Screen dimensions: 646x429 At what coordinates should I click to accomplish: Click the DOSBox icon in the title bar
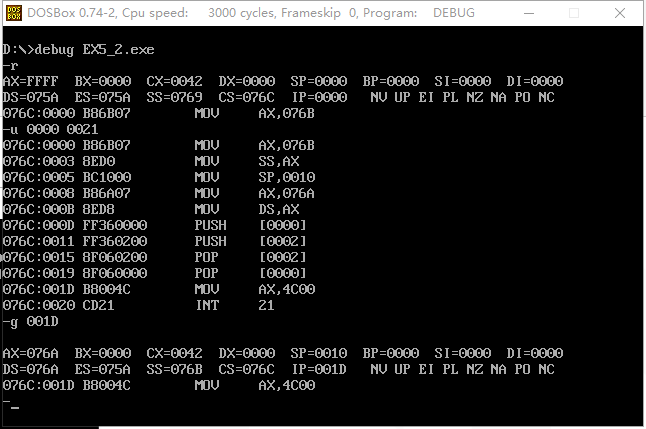(14, 13)
